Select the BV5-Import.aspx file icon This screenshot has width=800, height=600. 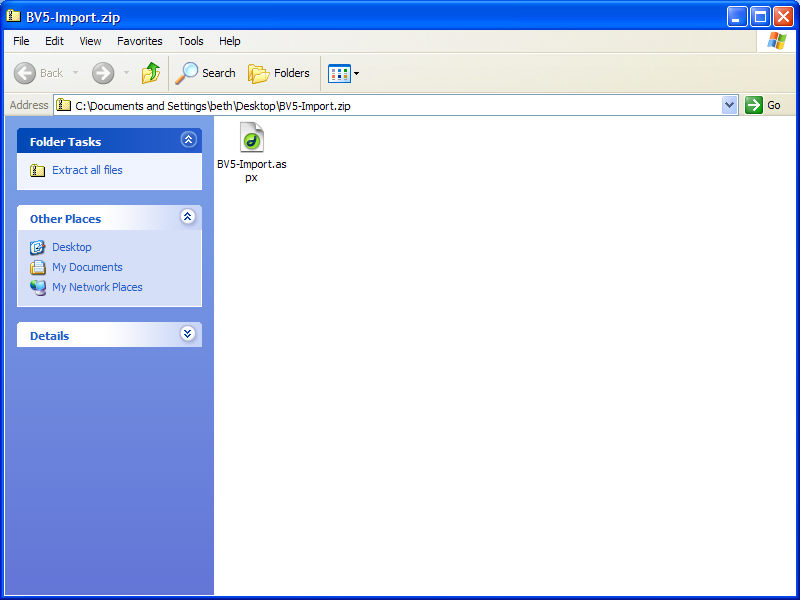[x=252, y=137]
